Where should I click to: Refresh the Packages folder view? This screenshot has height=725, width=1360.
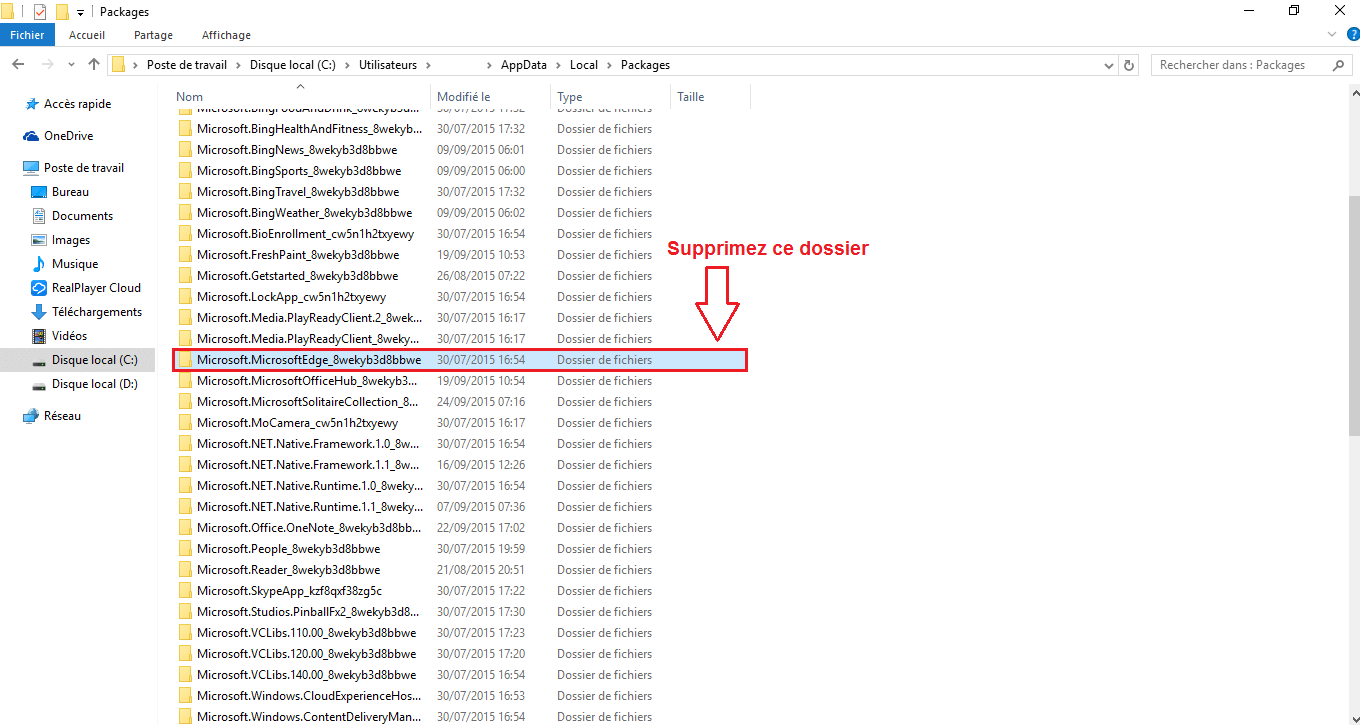click(1130, 65)
